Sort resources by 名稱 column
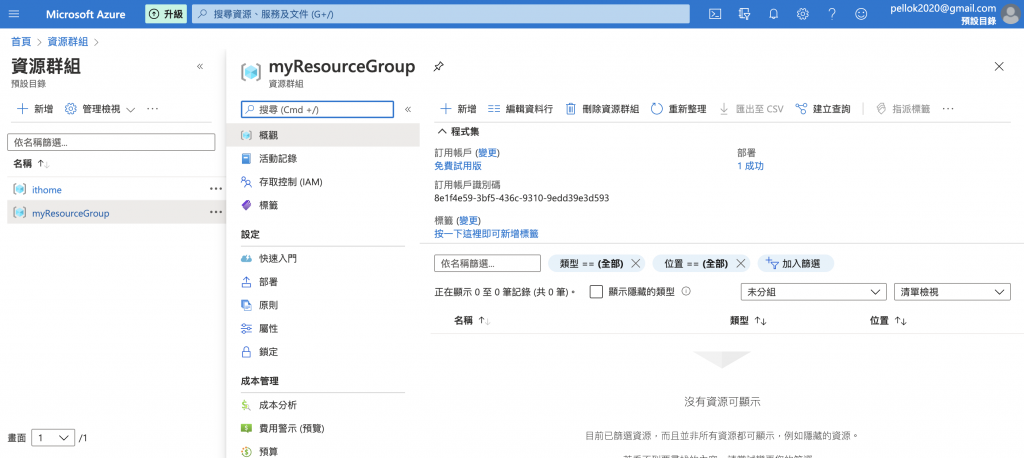Viewport: 1024px width, 458px height. click(x=472, y=321)
